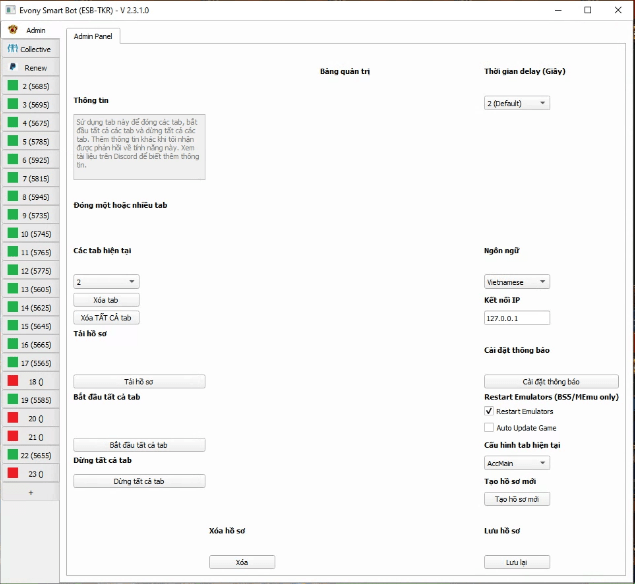Viewport: 635px width, 584px height.
Task: Open green status tab 19 (5585)
Action: (x=30, y=399)
